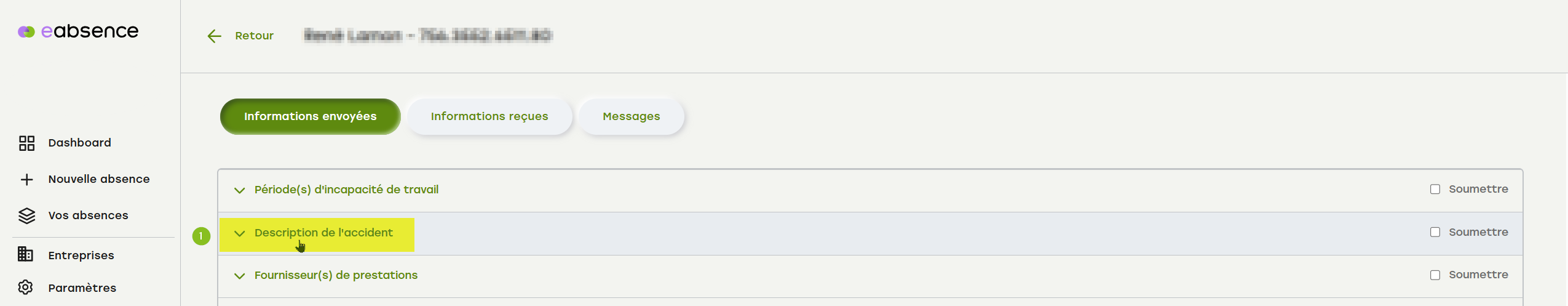
Task: Click the back arrow icon
Action: point(214,36)
